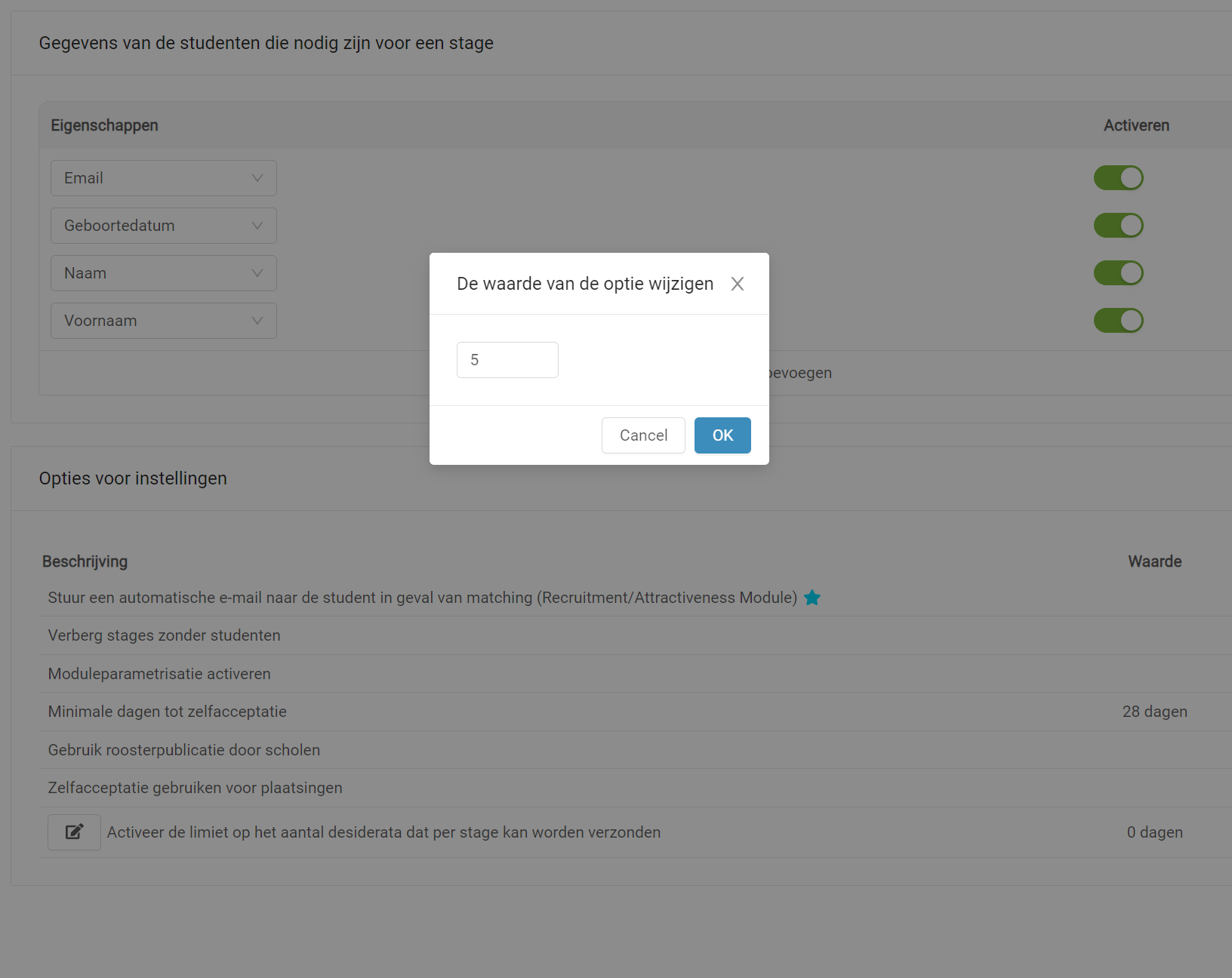
Task: Toggle the Geboortedatum property switch
Action: pos(1118,226)
